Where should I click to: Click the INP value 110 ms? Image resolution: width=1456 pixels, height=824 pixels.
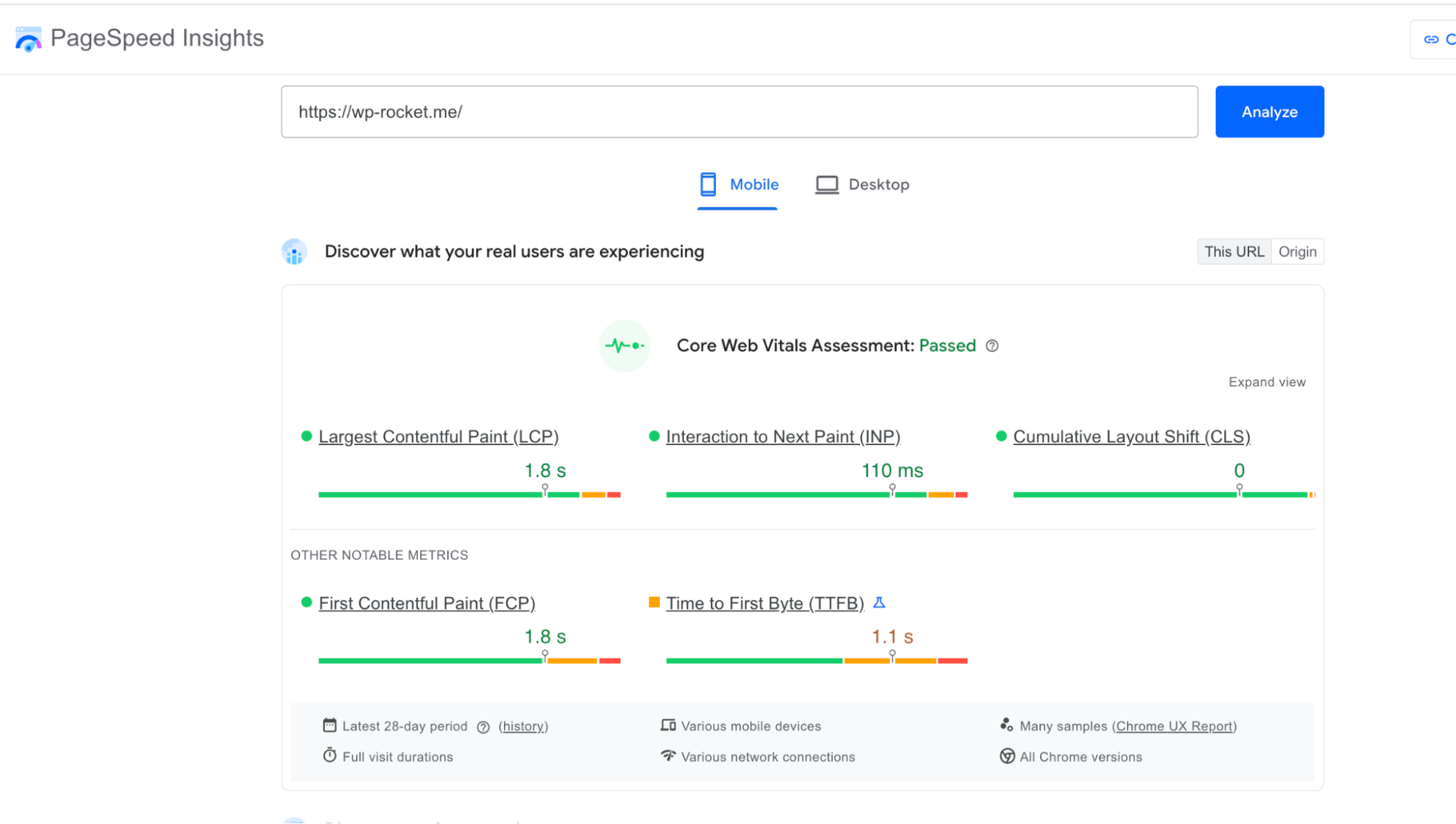pyautogui.click(x=892, y=471)
